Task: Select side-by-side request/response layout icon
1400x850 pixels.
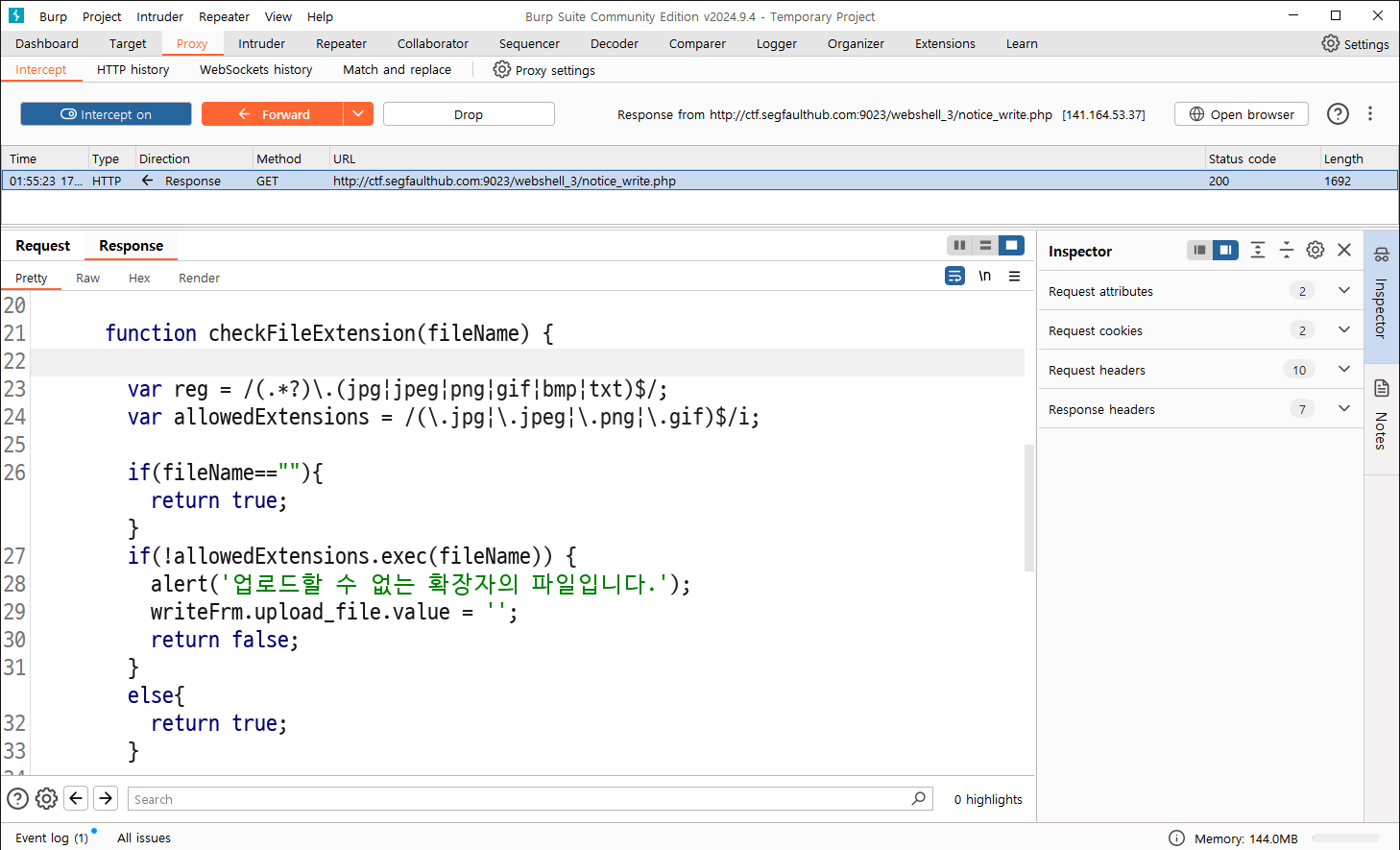Action: [x=959, y=245]
